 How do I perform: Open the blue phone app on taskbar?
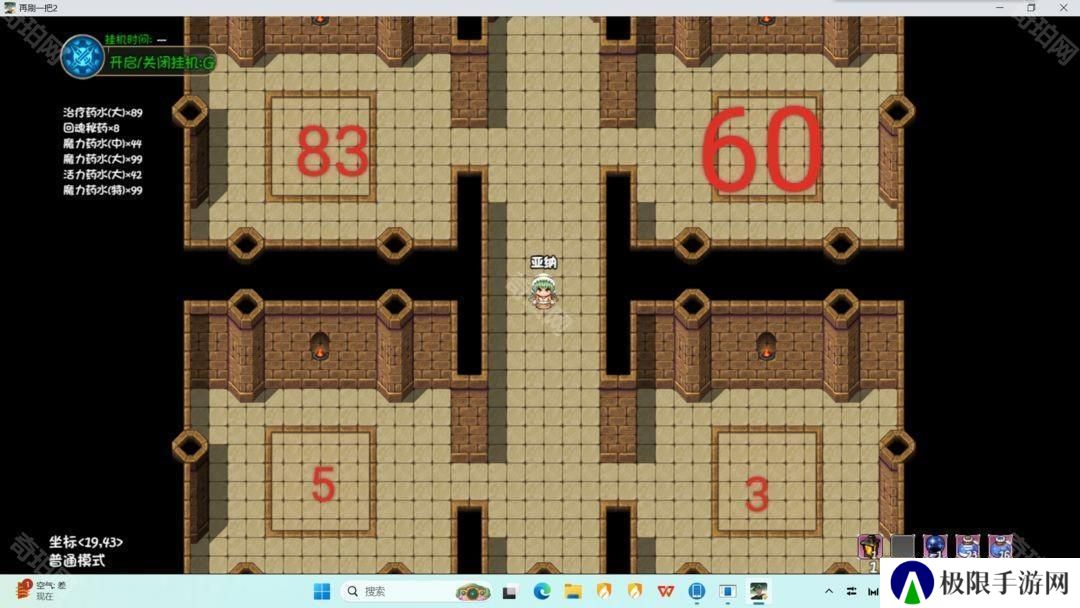click(696, 591)
